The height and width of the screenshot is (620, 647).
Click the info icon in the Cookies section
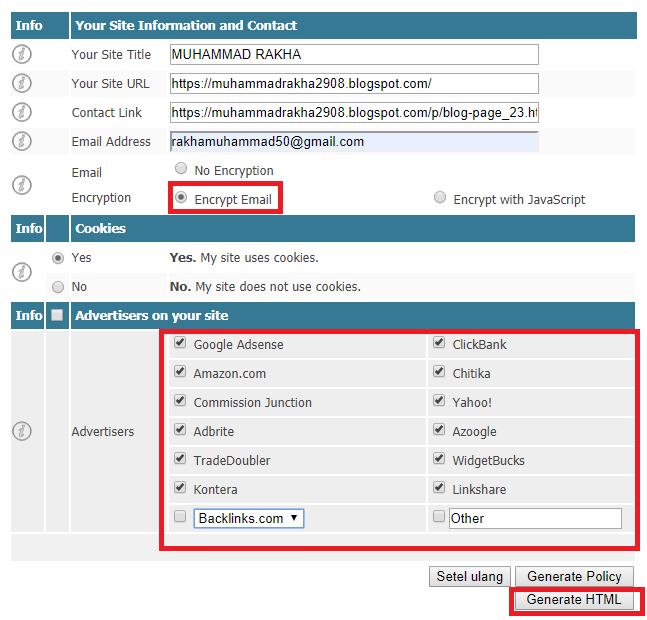click(x=22, y=272)
